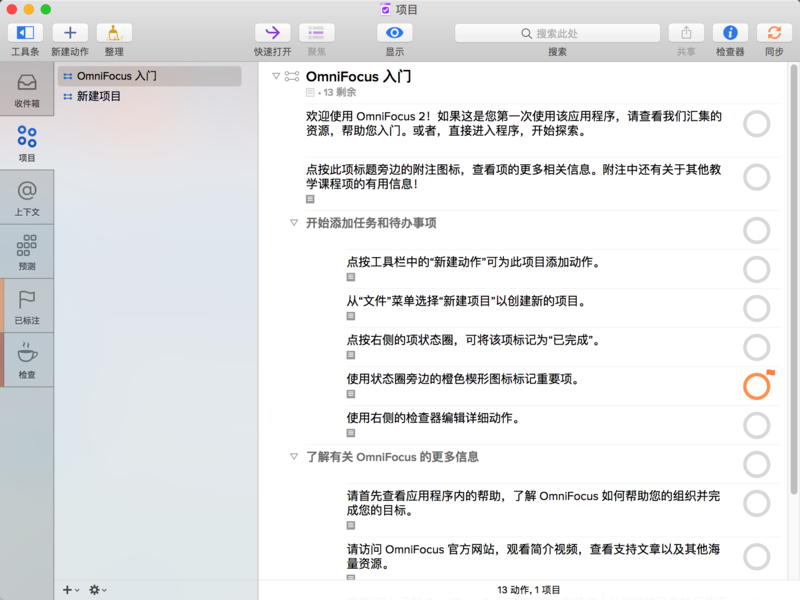Select the 开始添加任务和待办事项 group title
The image size is (800, 600).
coord(371,223)
